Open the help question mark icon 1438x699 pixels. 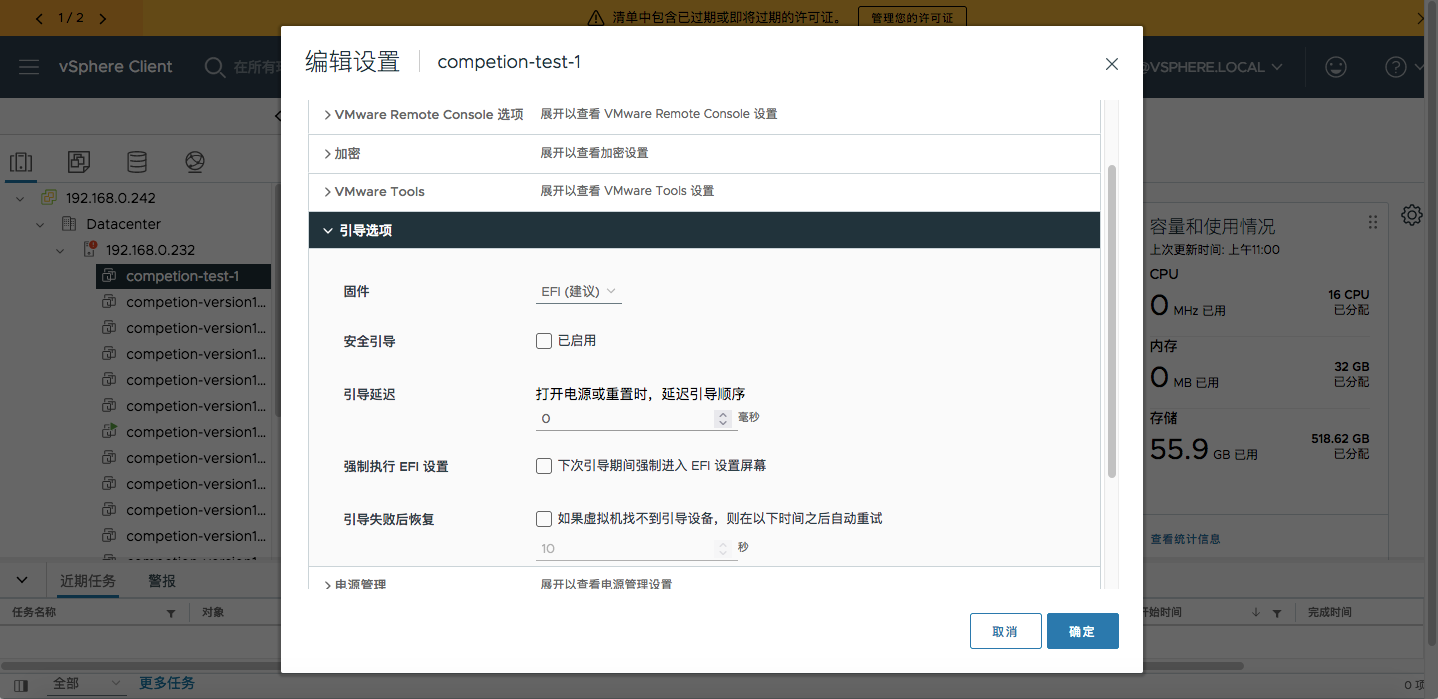pos(1396,67)
